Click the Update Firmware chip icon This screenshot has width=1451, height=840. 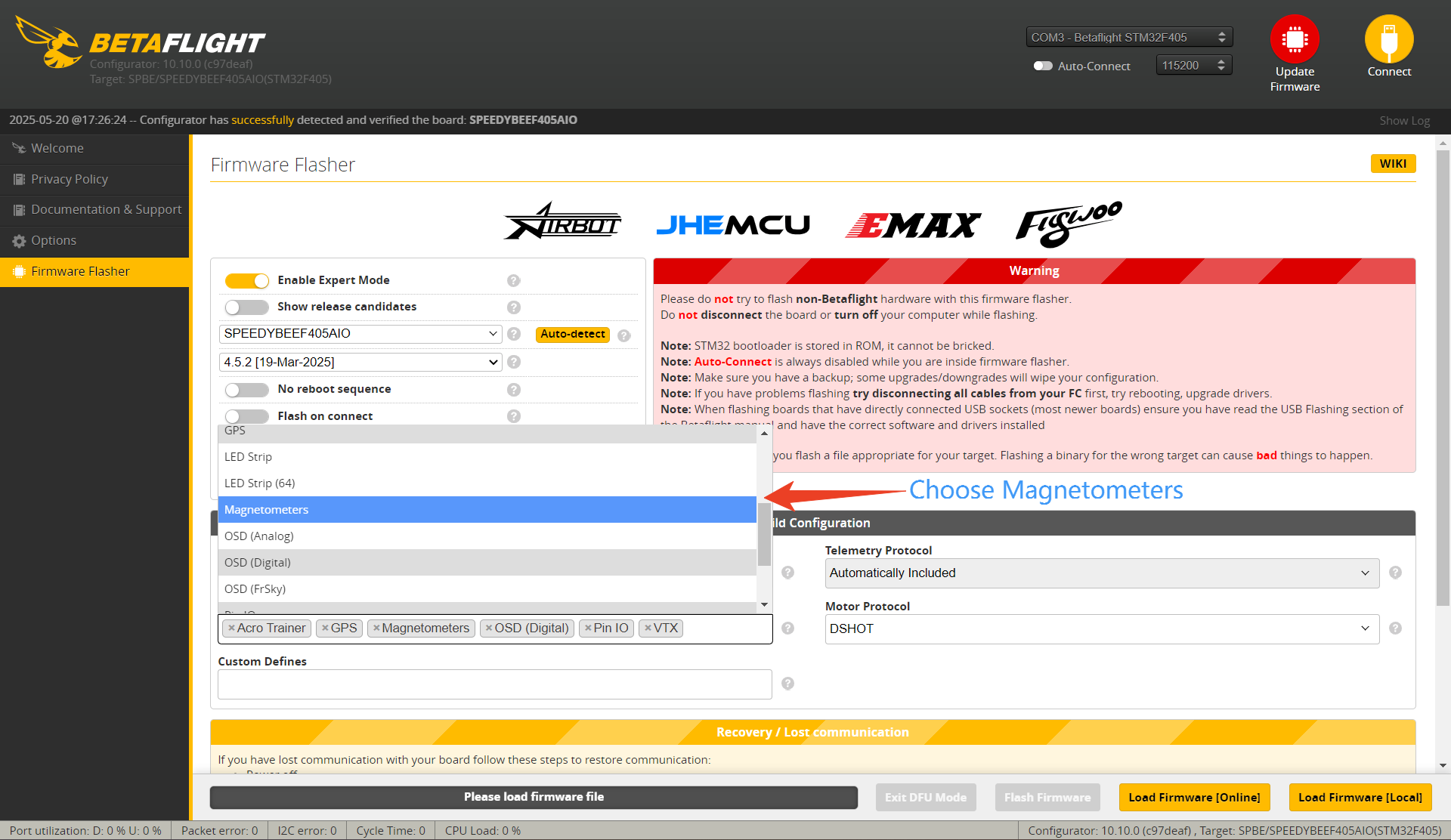point(1295,39)
